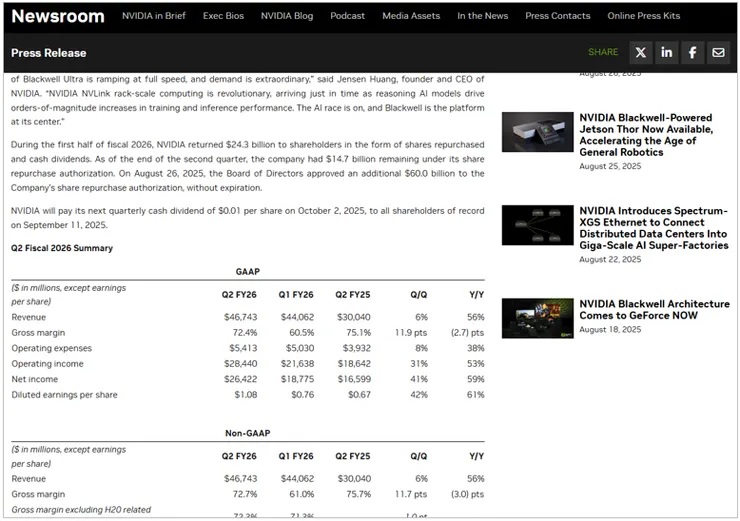Click the 'Diluted earnings per share' row label

65,395
